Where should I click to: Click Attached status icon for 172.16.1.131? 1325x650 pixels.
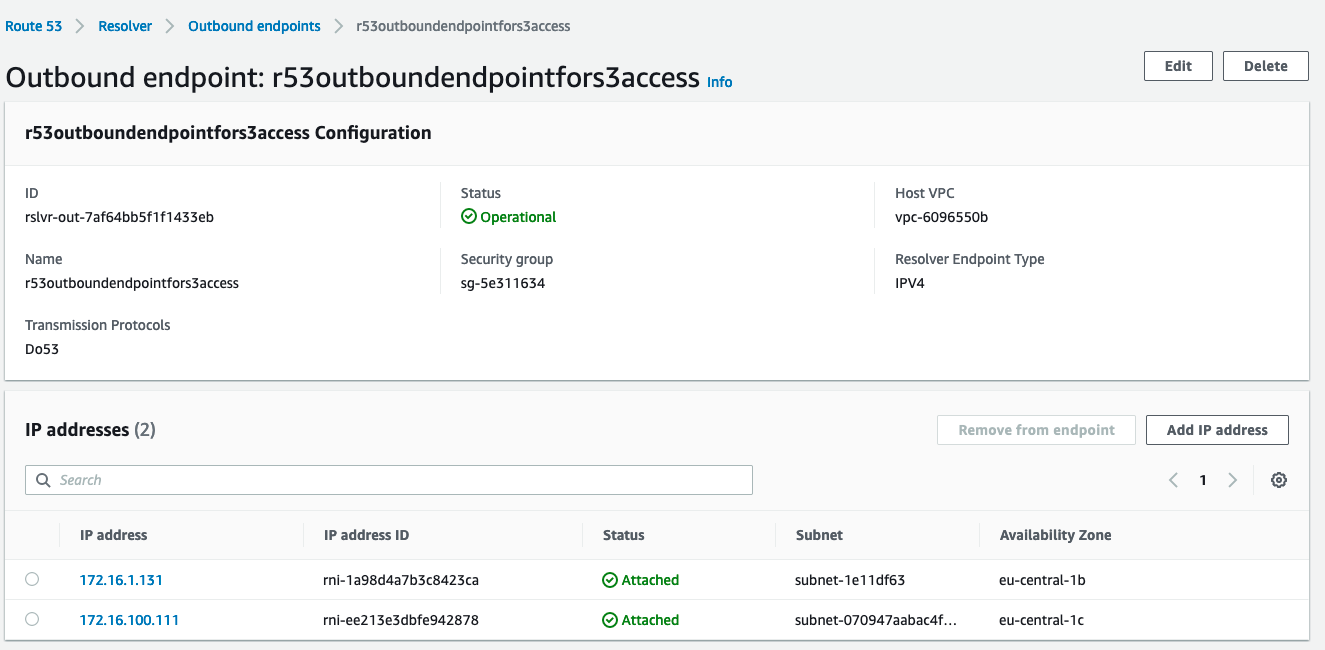[x=609, y=580]
